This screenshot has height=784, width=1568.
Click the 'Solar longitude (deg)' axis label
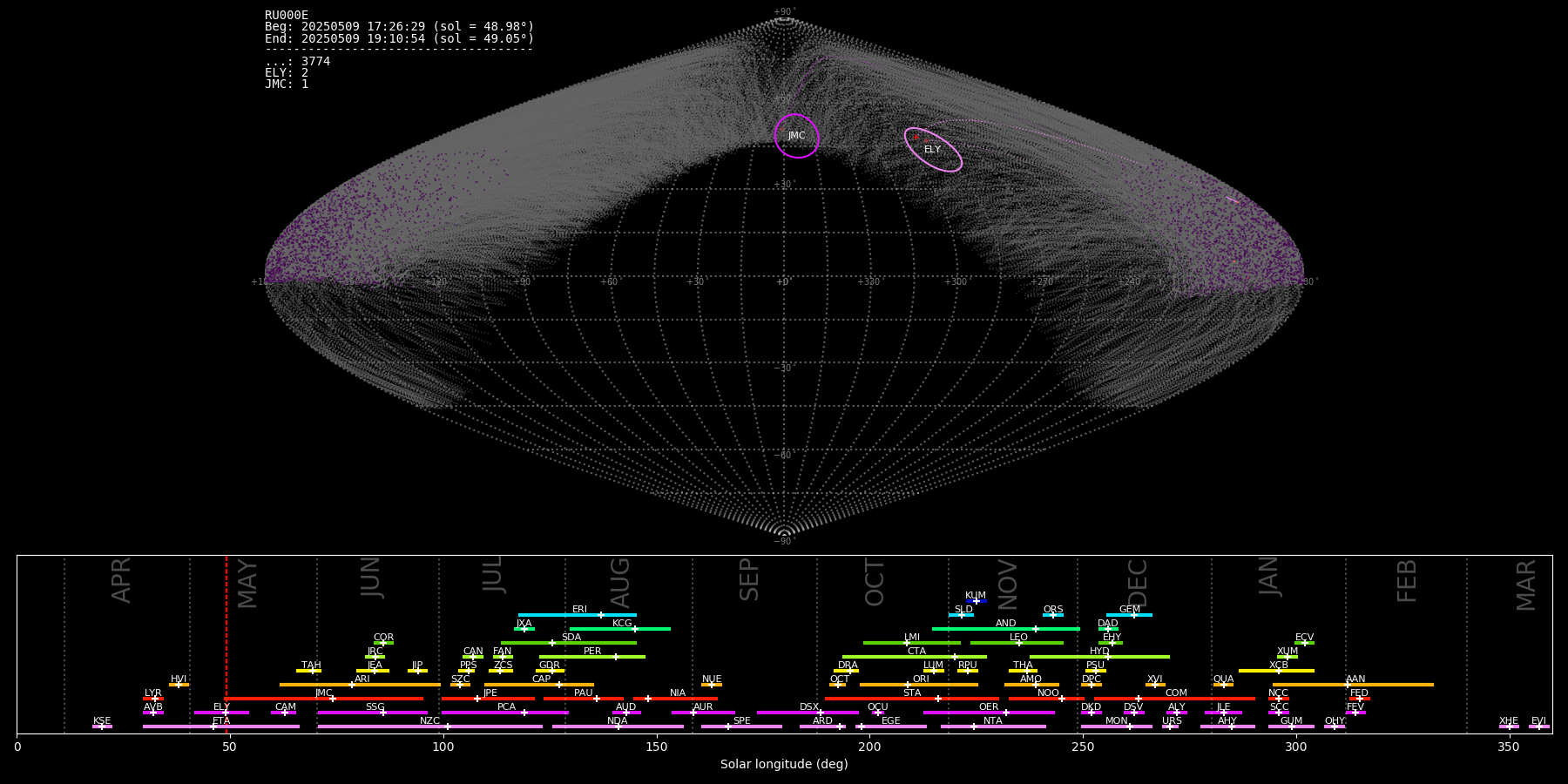(x=784, y=764)
